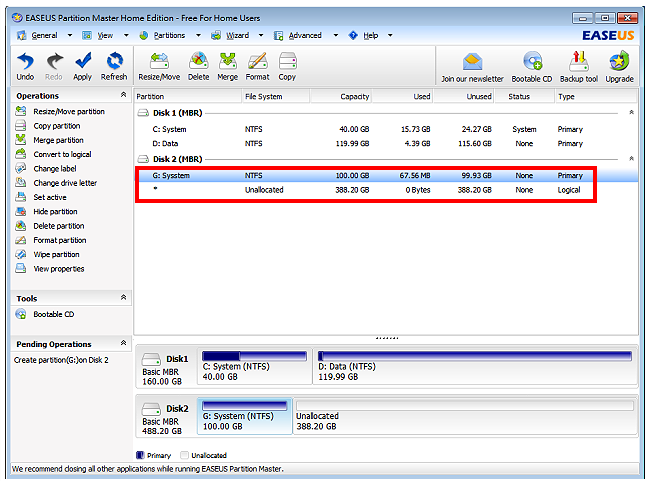Choose Copy partition in Operations
Image resolution: width=656 pixels, height=481 pixels.
[48, 126]
